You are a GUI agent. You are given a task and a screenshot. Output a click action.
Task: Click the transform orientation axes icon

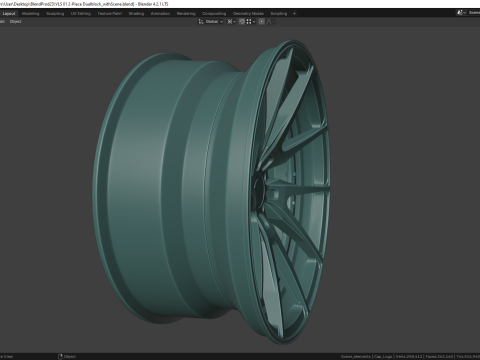coord(201,22)
